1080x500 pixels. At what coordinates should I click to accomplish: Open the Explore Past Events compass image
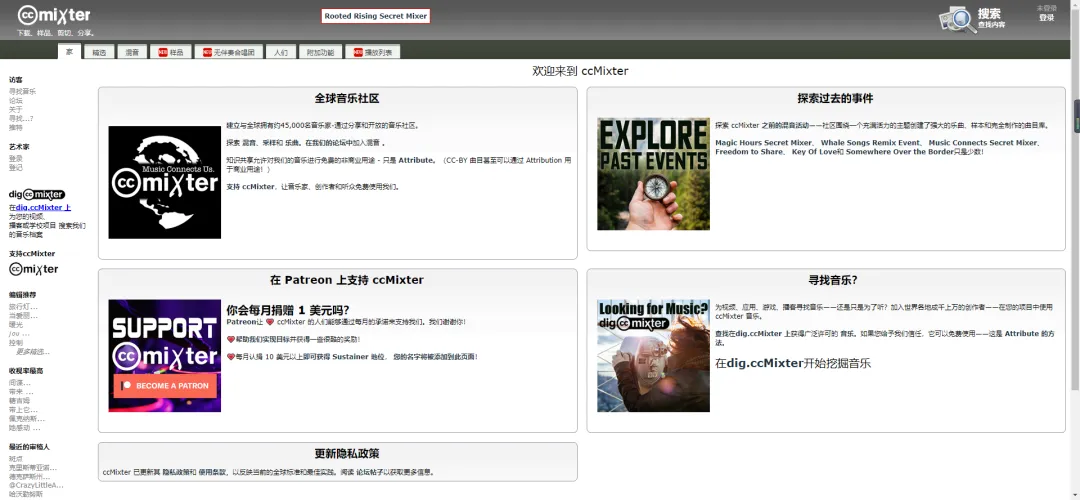(x=653, y=174)
